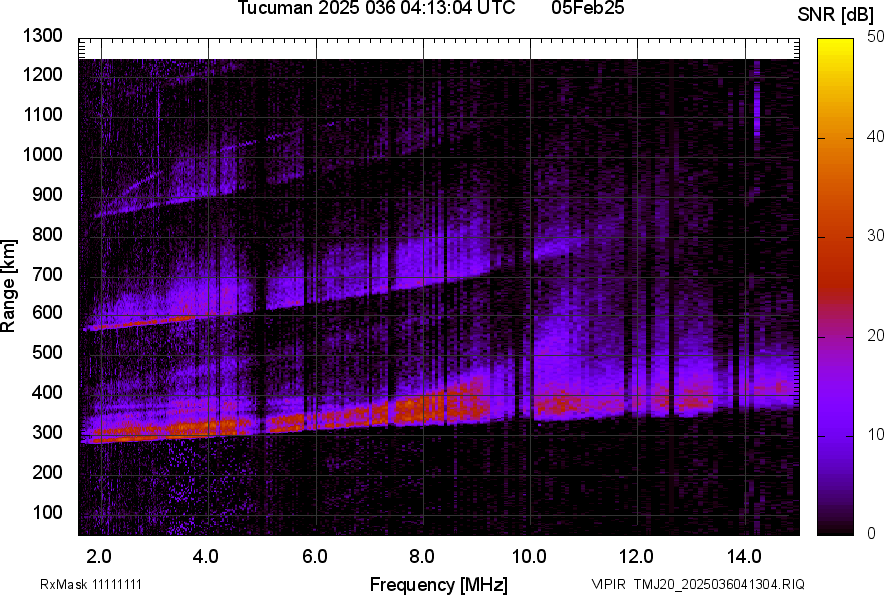Image resolution: width=884 pixels, height=595 pixels.
Task: Click the Tucuman timestamp title text
Action: 376,8
